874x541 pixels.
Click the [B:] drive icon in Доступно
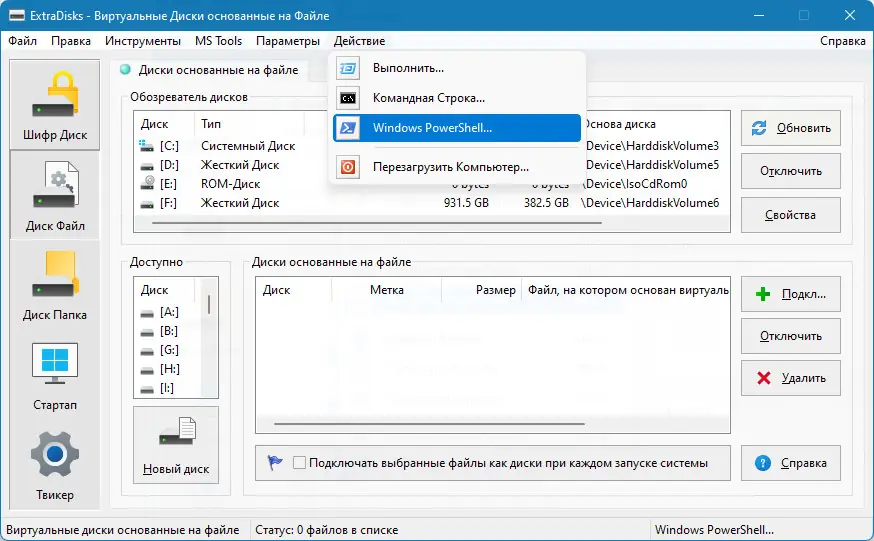(147, 332)
